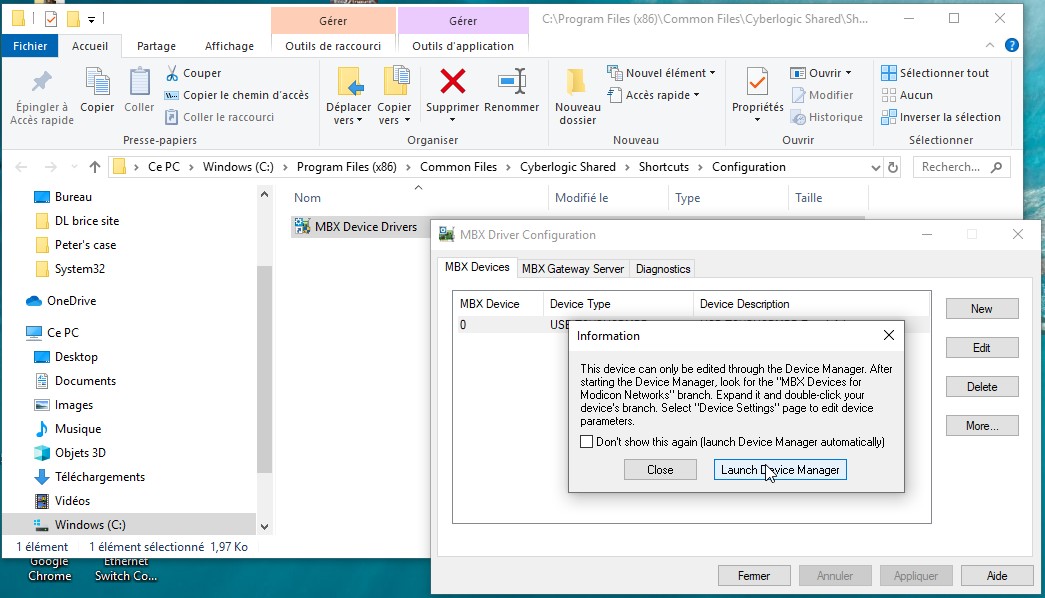Screen dimensions: 1045x598
Task: Expand Supprimer options arrow
Action: [453, 120]
